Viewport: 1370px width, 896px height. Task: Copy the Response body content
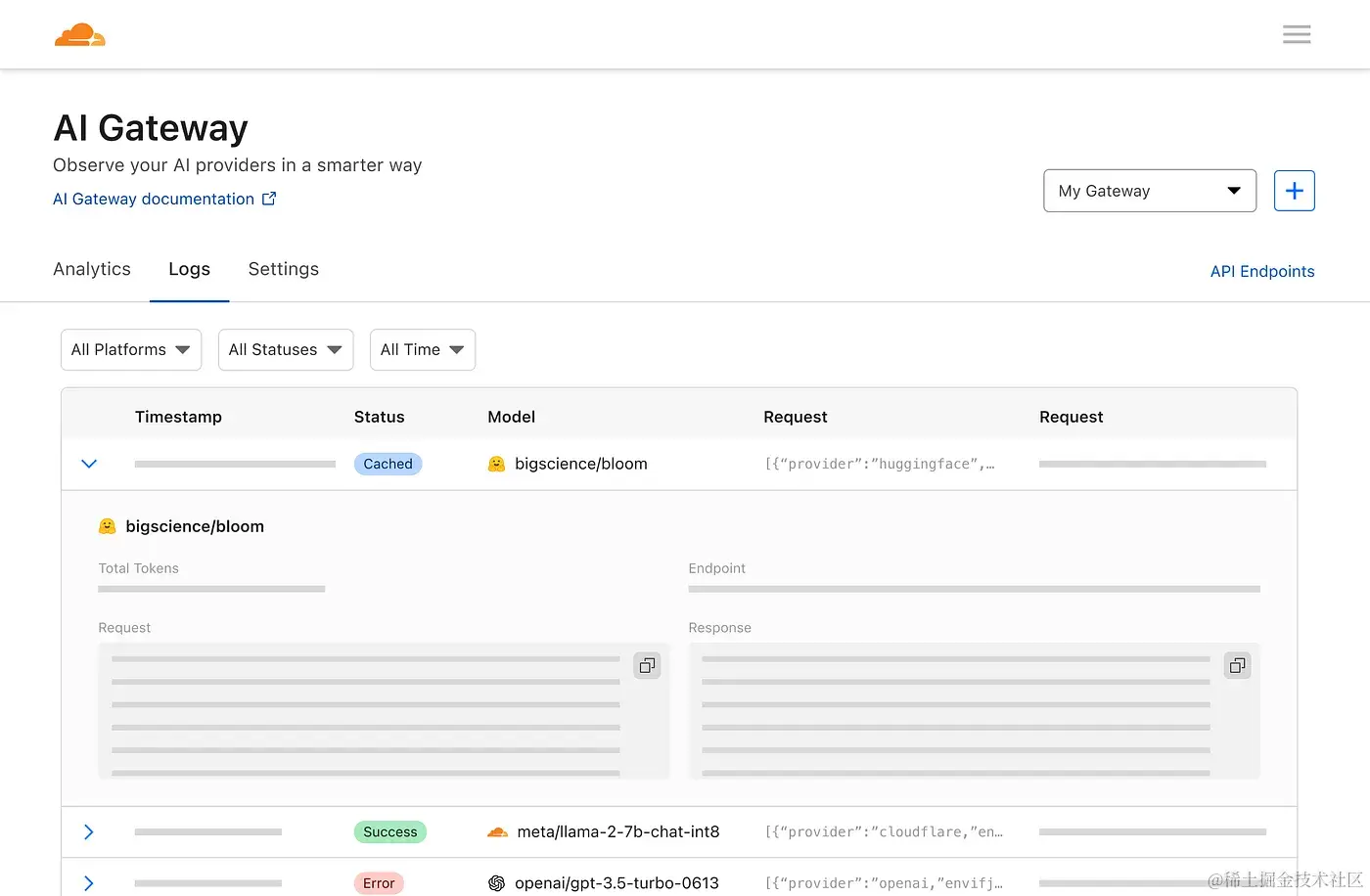pyautogui.click(x=1237, y=665)
